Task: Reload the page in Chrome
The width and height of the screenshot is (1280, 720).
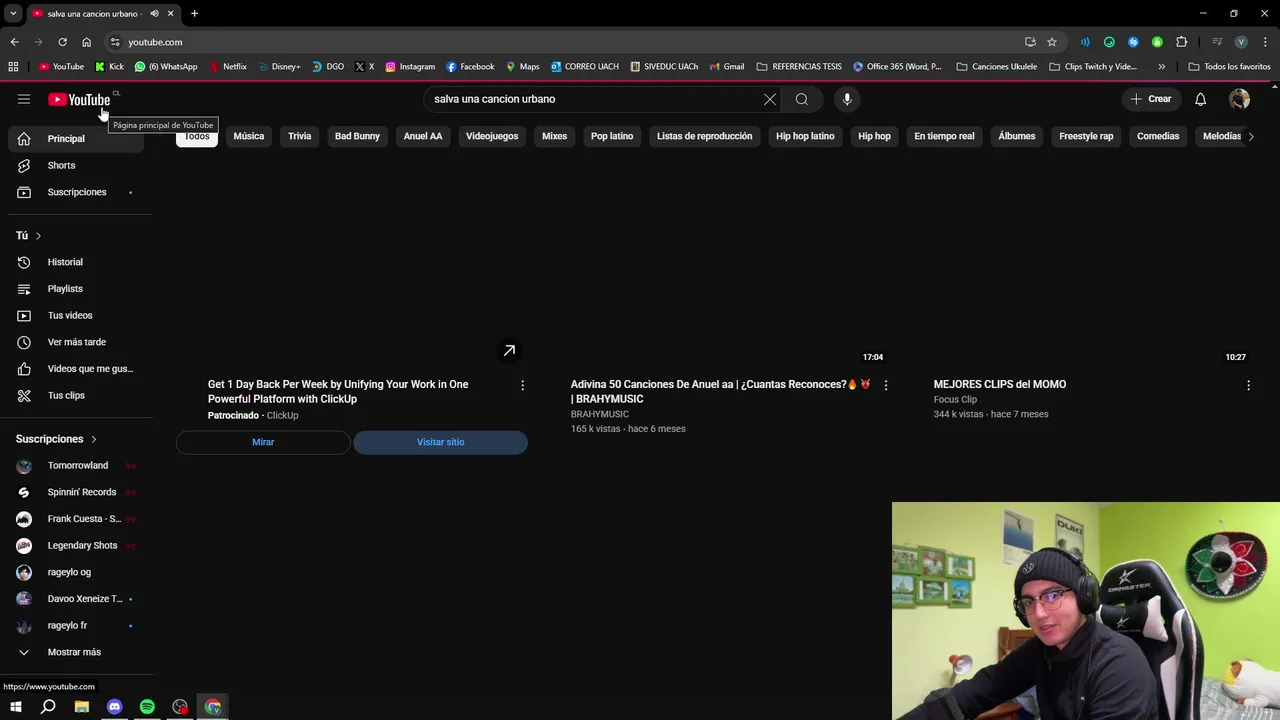Action: click(x=62, y=42)
